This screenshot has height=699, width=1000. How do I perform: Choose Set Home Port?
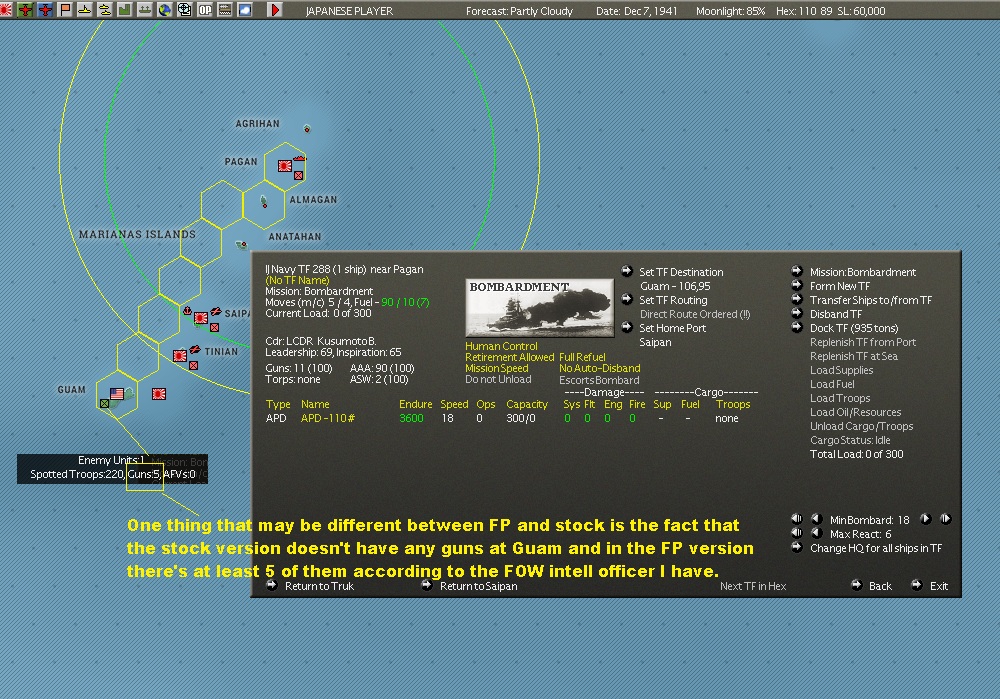pyautogui.click(x=672, y=328)
